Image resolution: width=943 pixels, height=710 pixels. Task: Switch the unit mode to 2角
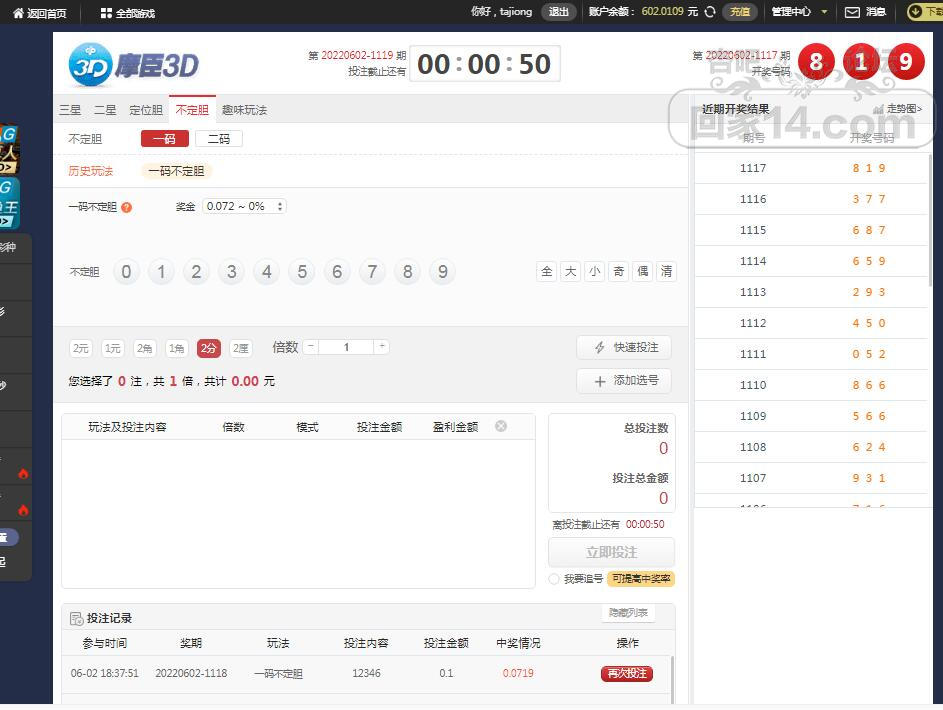[x=145, y=348]
